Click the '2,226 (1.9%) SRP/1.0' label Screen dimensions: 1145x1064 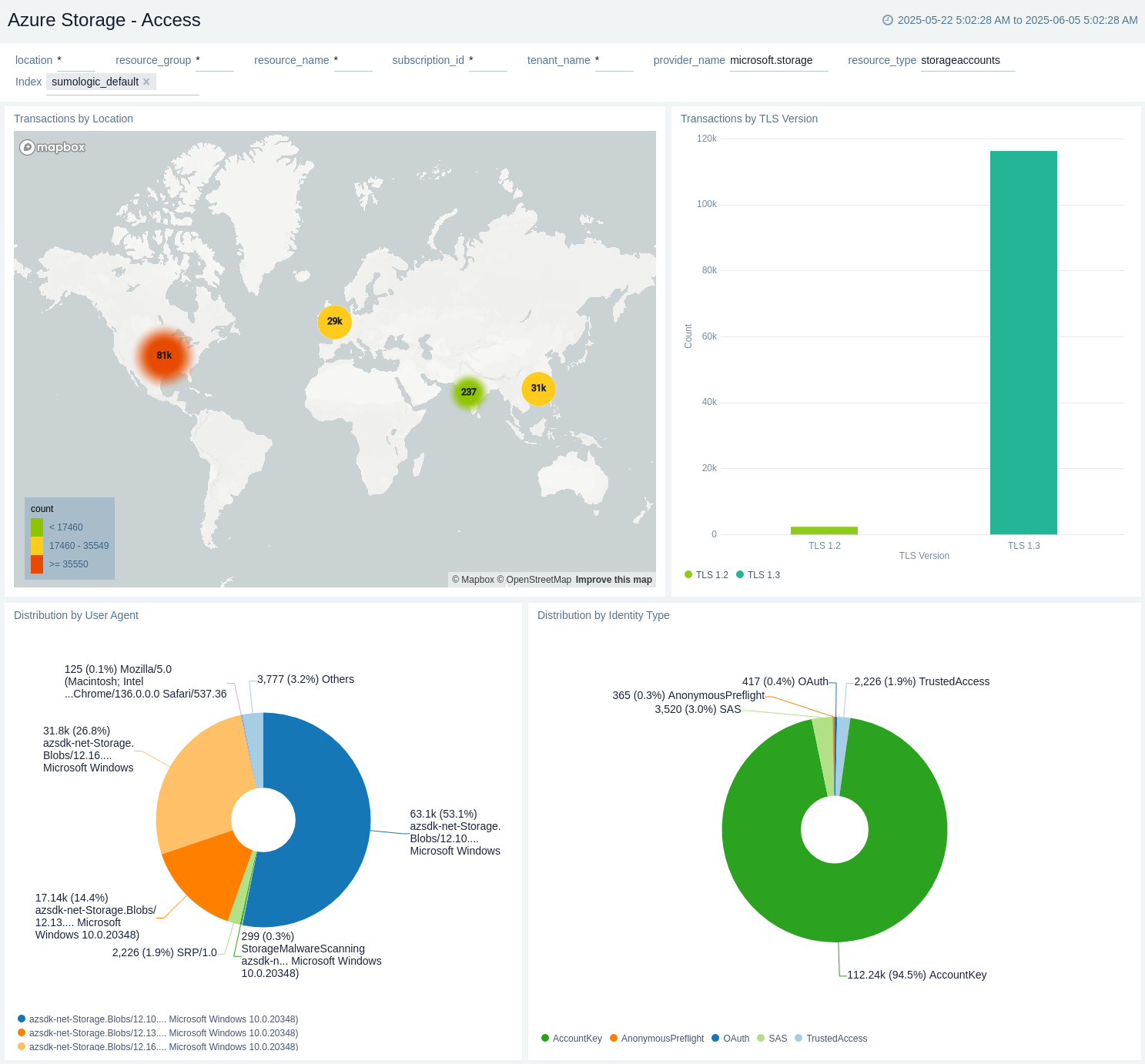165,952
